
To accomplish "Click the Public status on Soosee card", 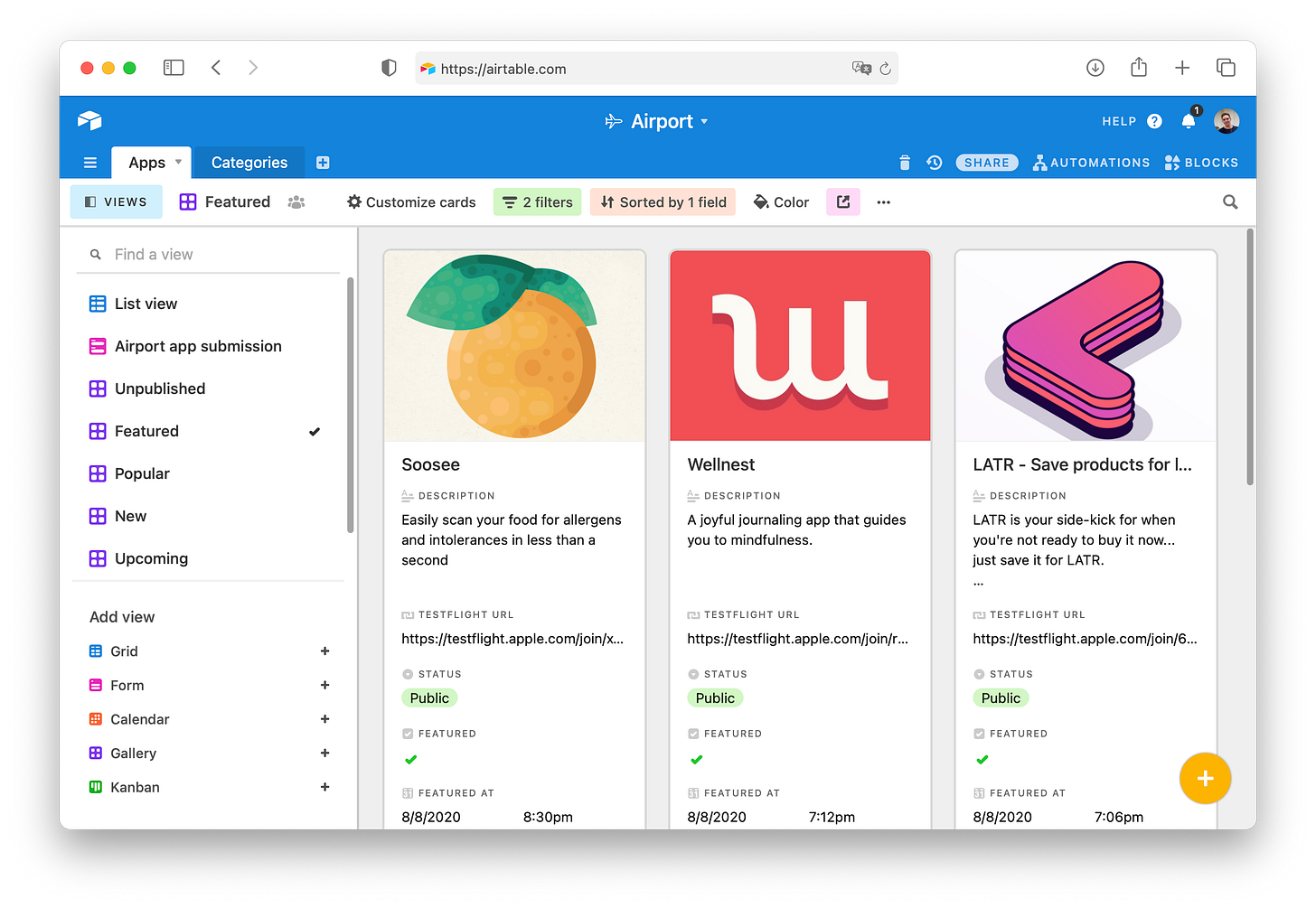I will click(x=429, y=697).
